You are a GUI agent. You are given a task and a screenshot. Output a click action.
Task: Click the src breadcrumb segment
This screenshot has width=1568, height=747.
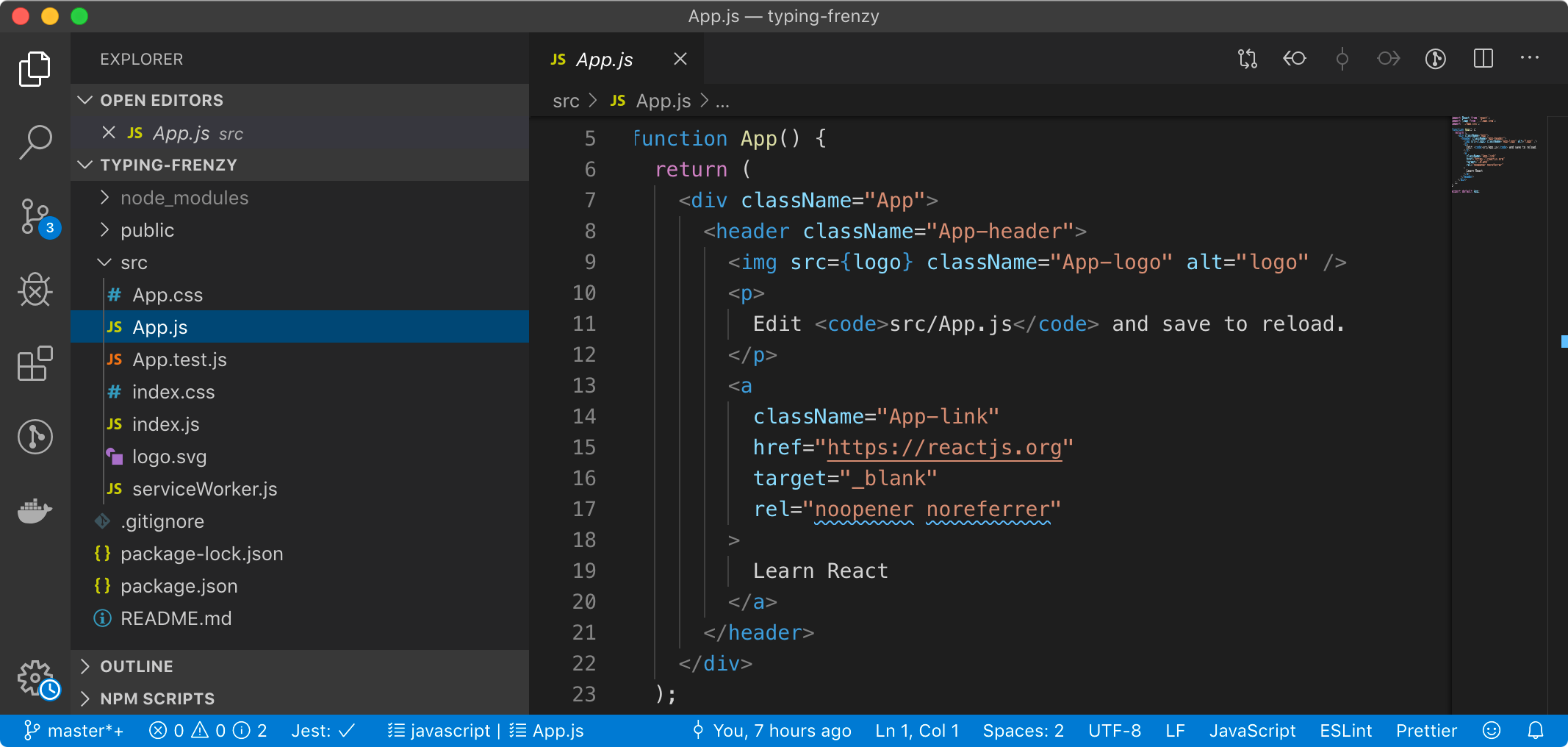click(x=566, y=101)
